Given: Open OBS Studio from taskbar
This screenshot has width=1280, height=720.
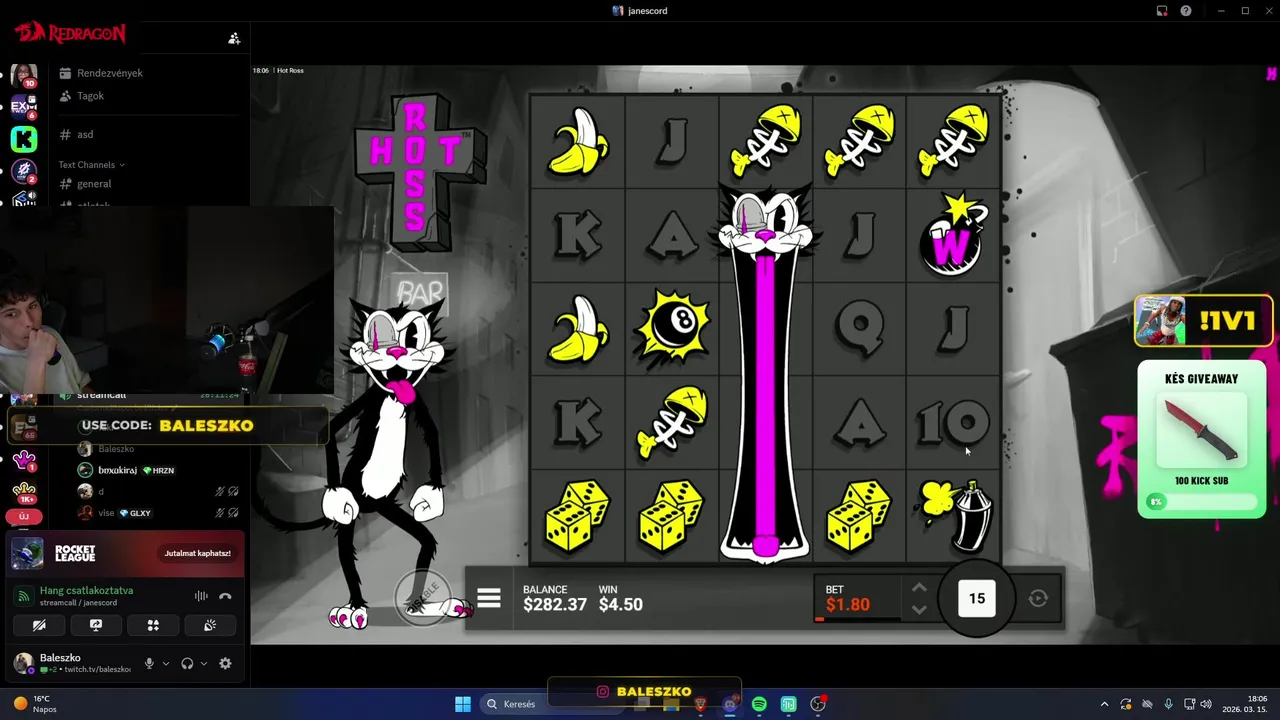Looking at the screenshot, I should click(x=818, y=704).
